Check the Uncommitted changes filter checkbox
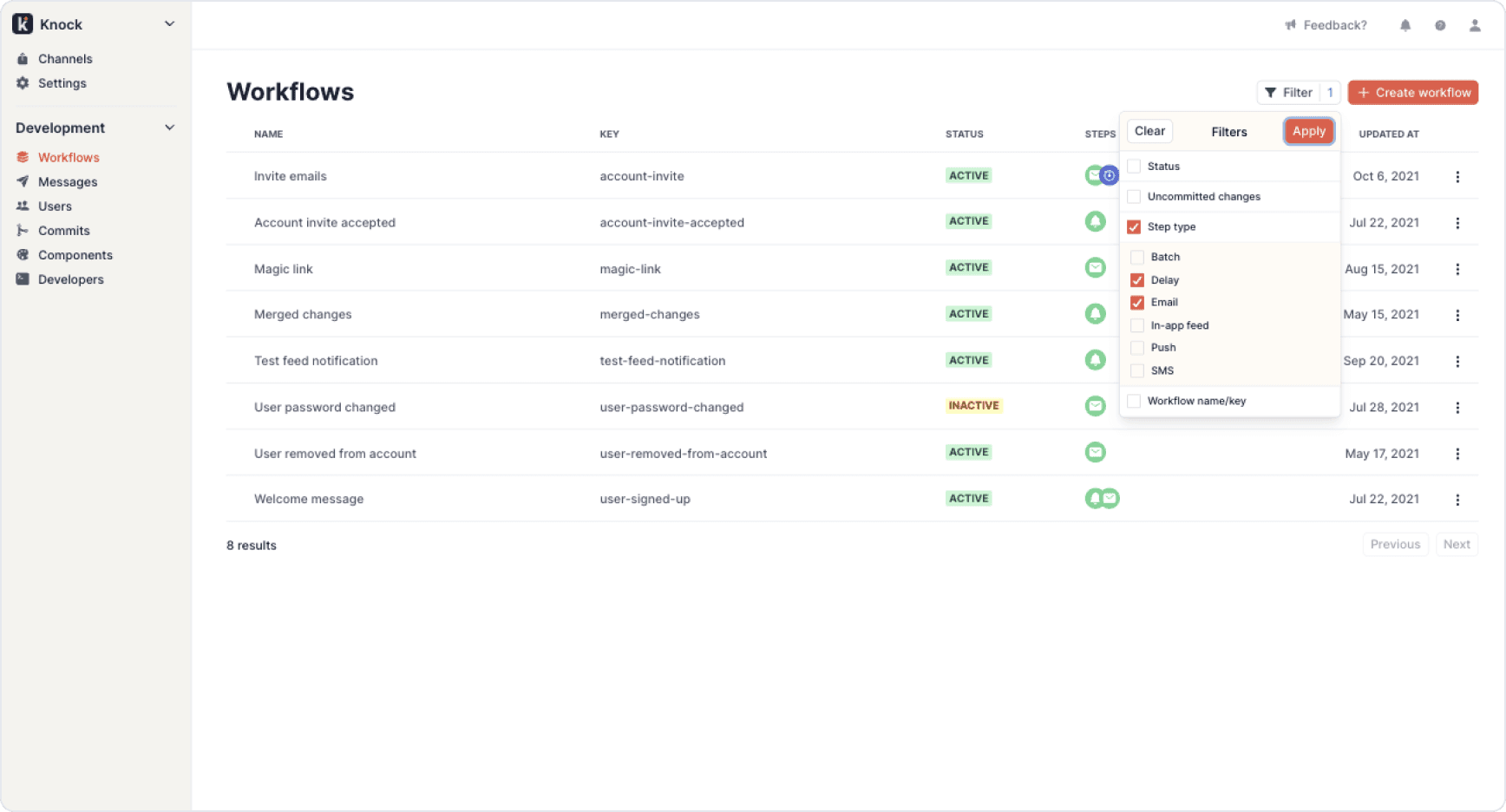The width and height of the screenshot is (1506, 812). (x=1134, y=197)
